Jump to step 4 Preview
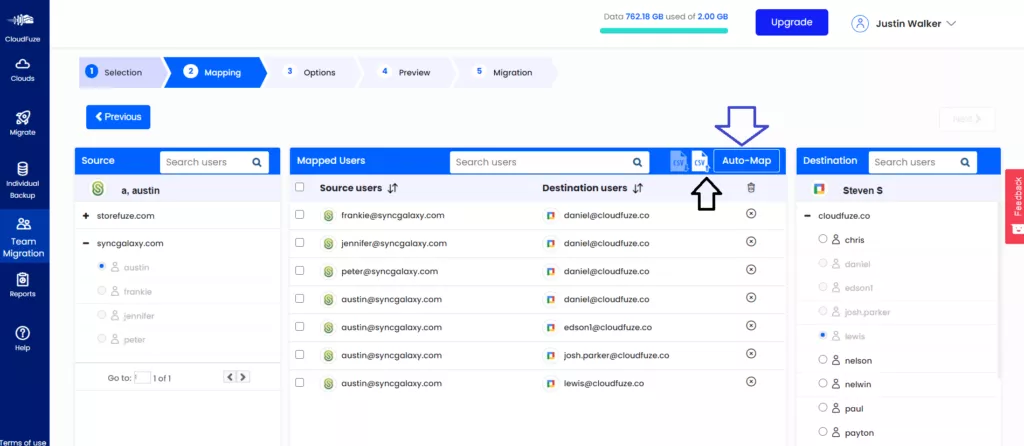This screenshot has width=1024, height=446. point(406,72)
